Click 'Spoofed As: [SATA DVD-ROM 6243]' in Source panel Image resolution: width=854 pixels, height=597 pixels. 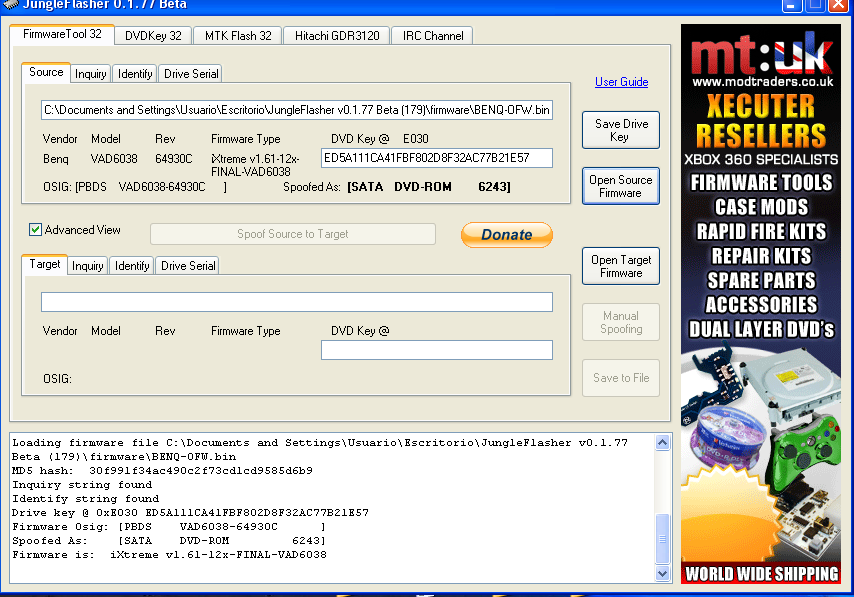(x=396, y=187)
